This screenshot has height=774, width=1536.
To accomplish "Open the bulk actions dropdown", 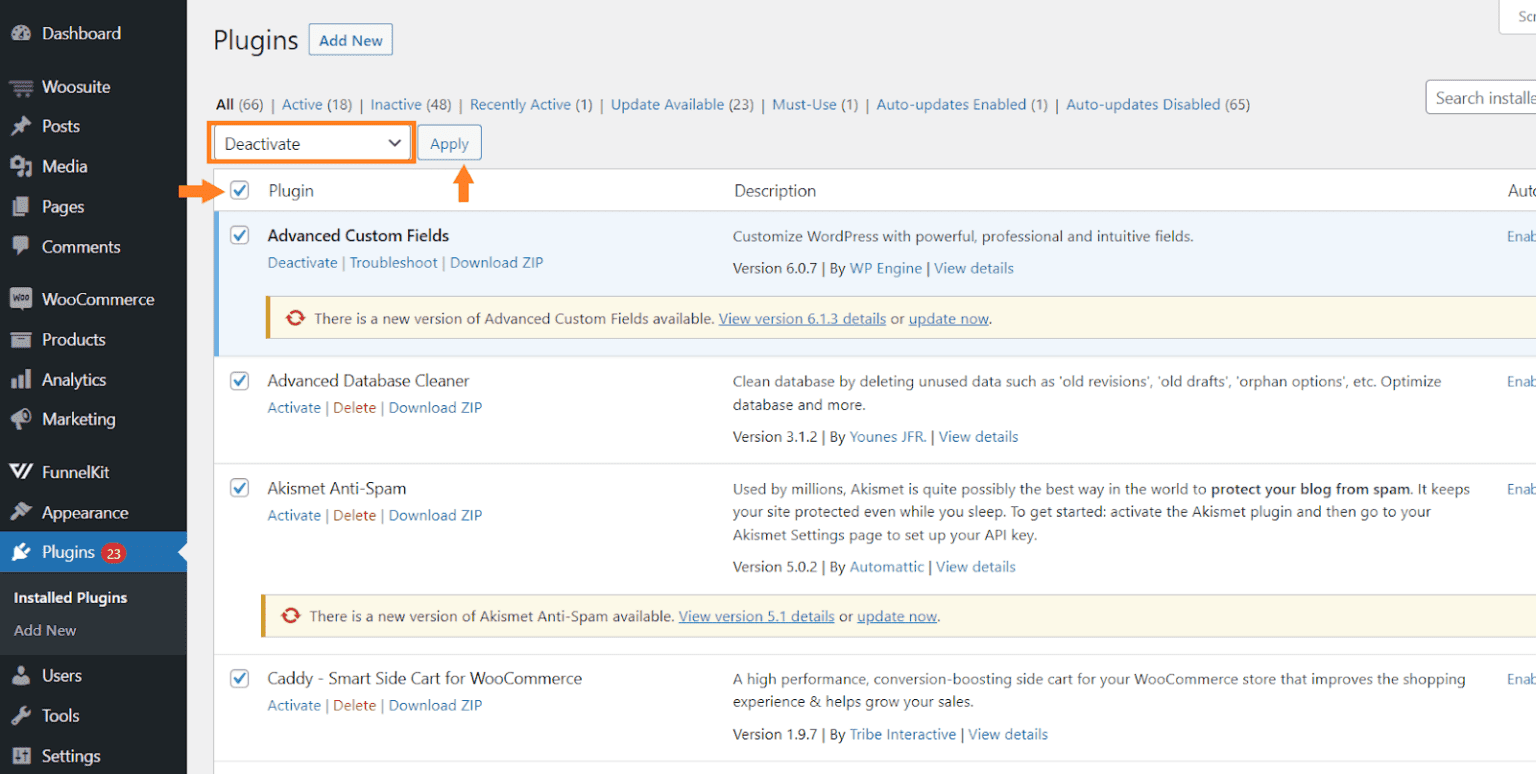I will [x=311, y=142].
